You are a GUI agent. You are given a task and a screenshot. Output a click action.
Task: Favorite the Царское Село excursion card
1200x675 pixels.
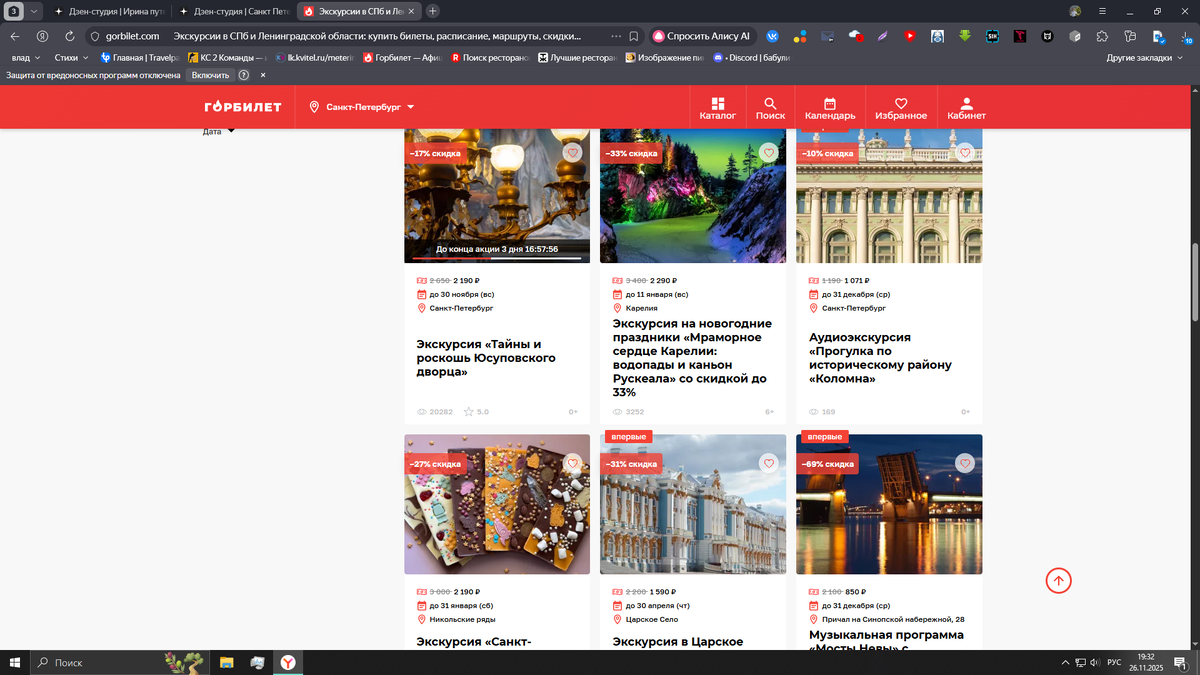(768, 464)
